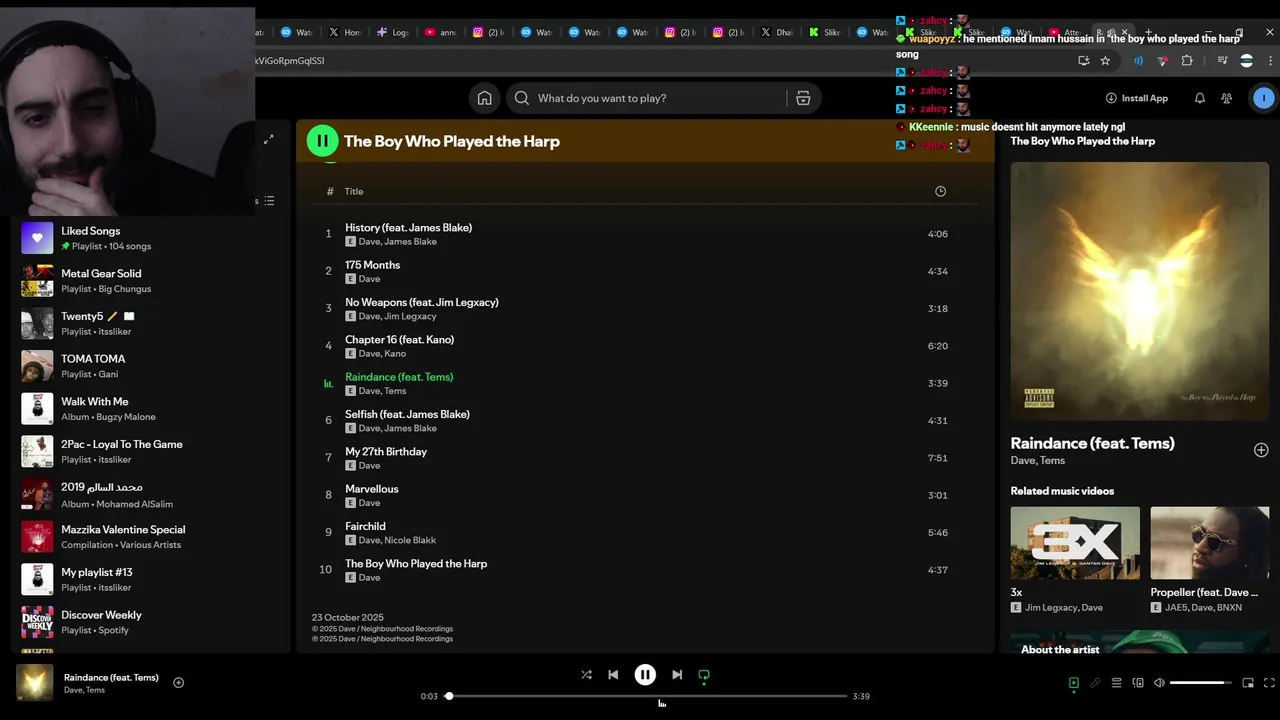Open the notifications bell
Screen dimensions: 1280x720
coord(1199,98)
